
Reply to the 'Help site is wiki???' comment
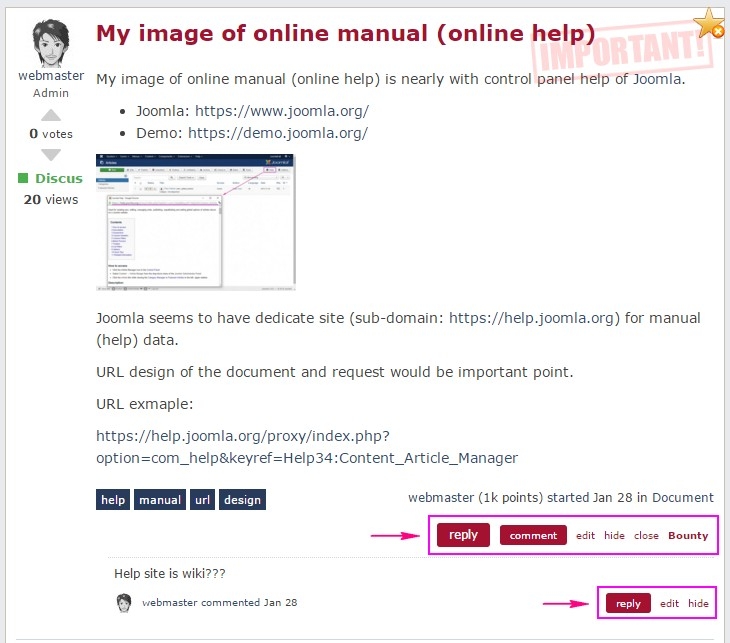(628, 603)
